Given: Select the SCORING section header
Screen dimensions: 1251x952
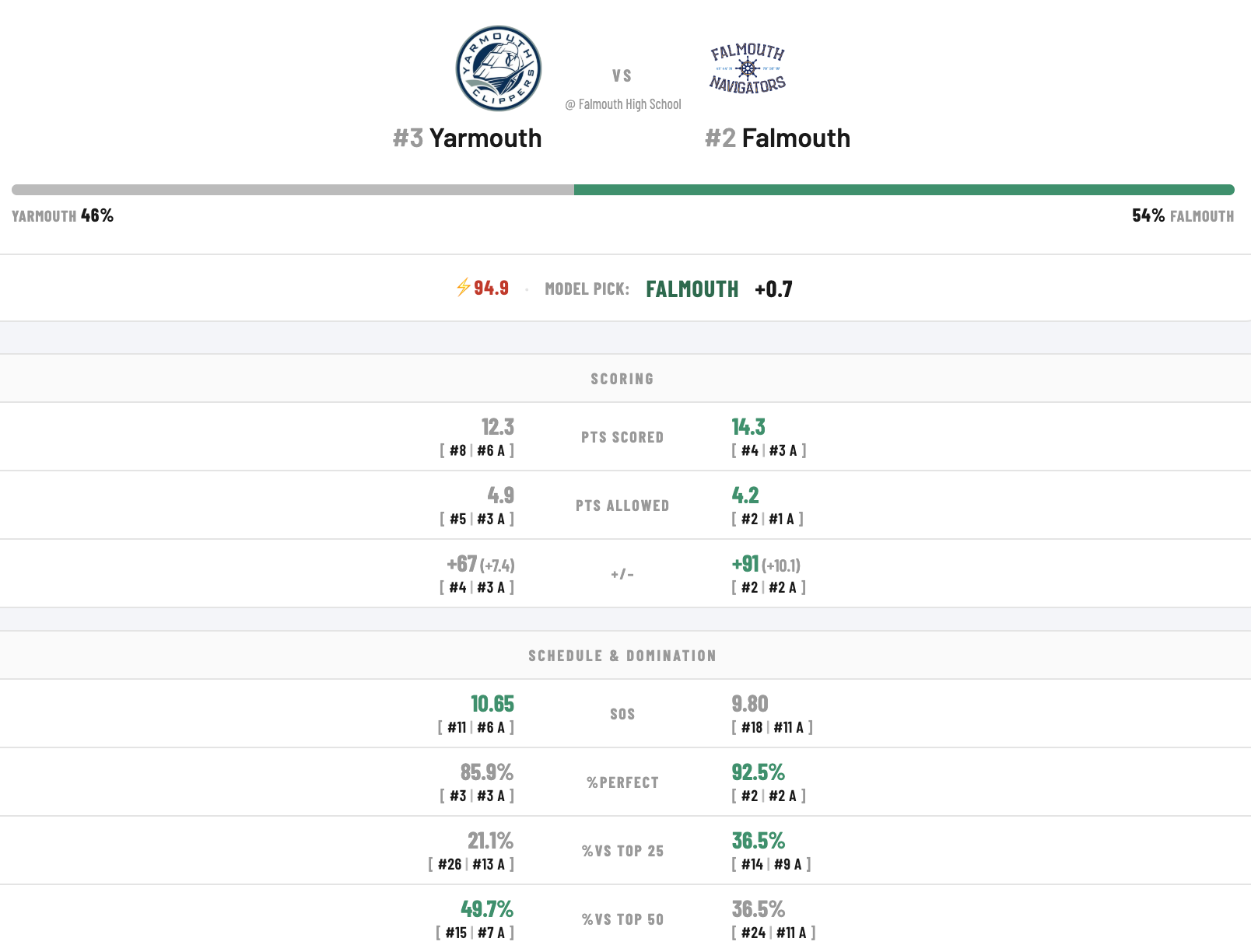Looking at the screenshot, I should [x=622, y=379].
